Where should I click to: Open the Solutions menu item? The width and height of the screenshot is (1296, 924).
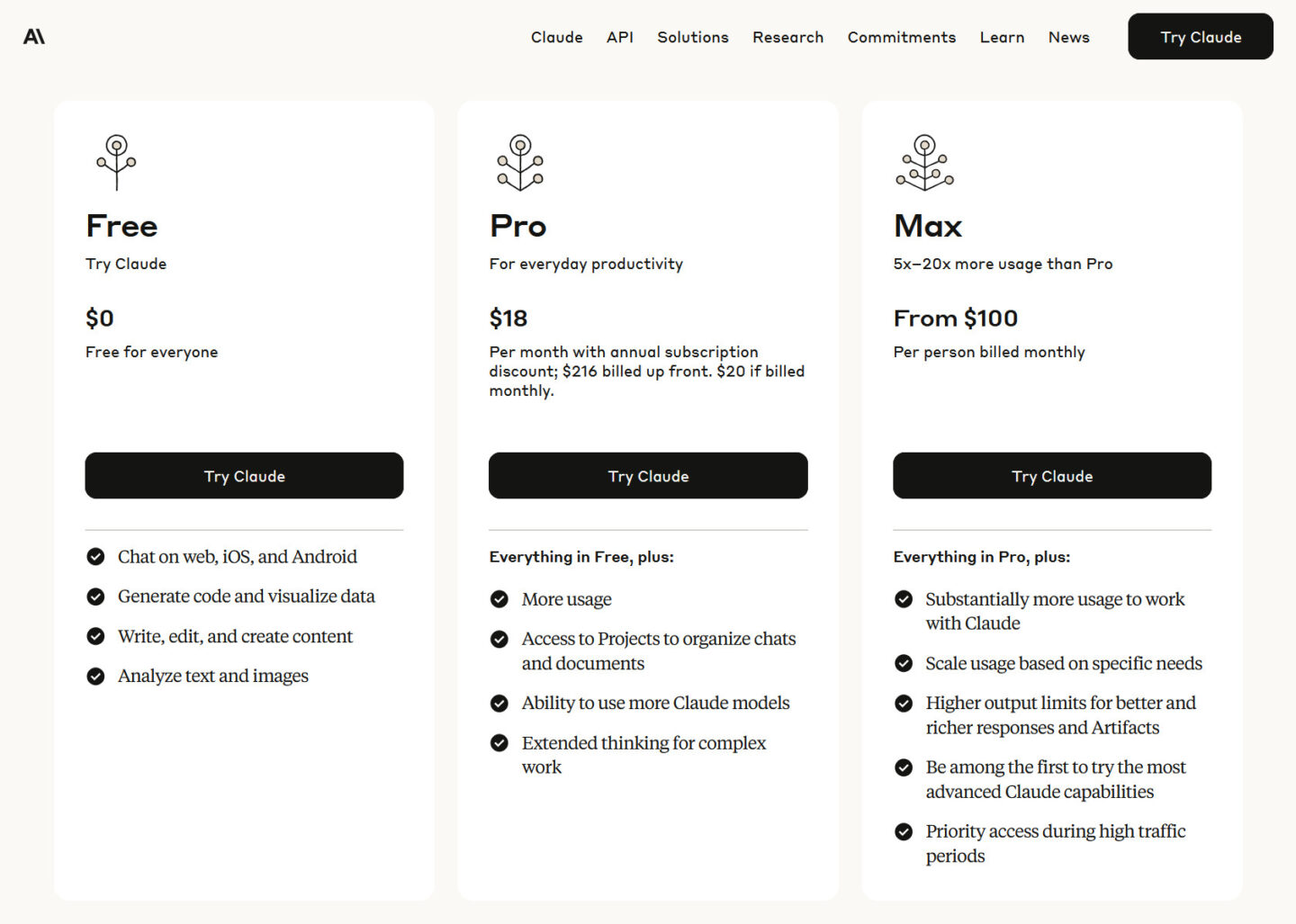[x=692, y=37]
